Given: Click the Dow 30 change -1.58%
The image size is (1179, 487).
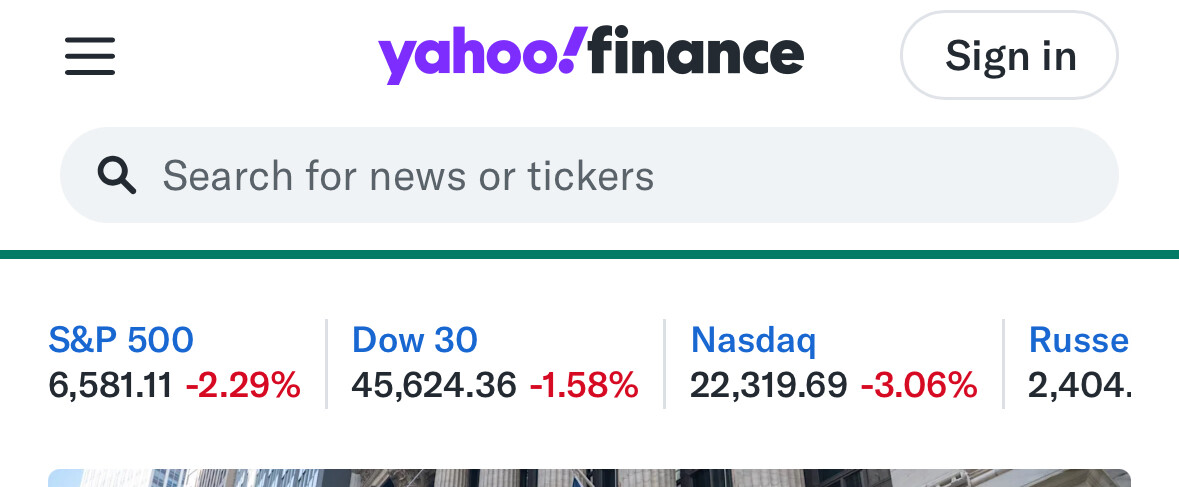Looking at the screenshot, I should click(x=584, y=384).
